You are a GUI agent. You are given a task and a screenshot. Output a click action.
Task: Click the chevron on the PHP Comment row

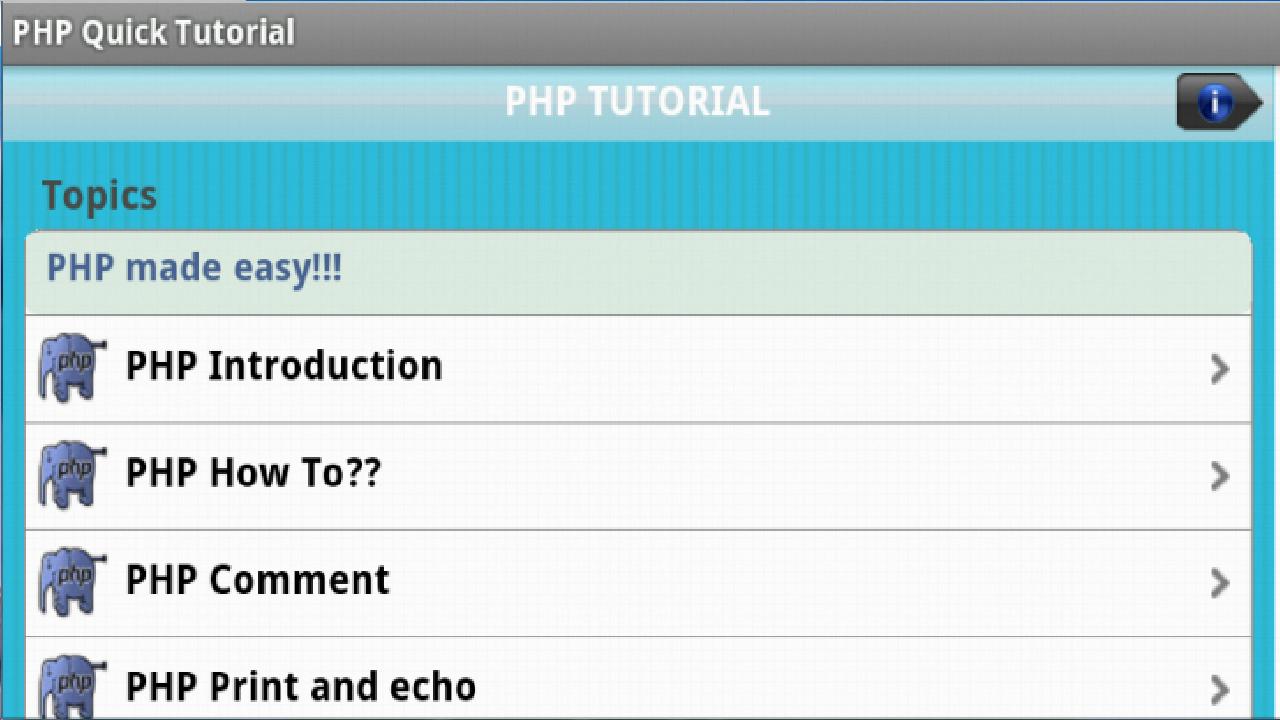pyautogui.click(x=1219, y=583)
